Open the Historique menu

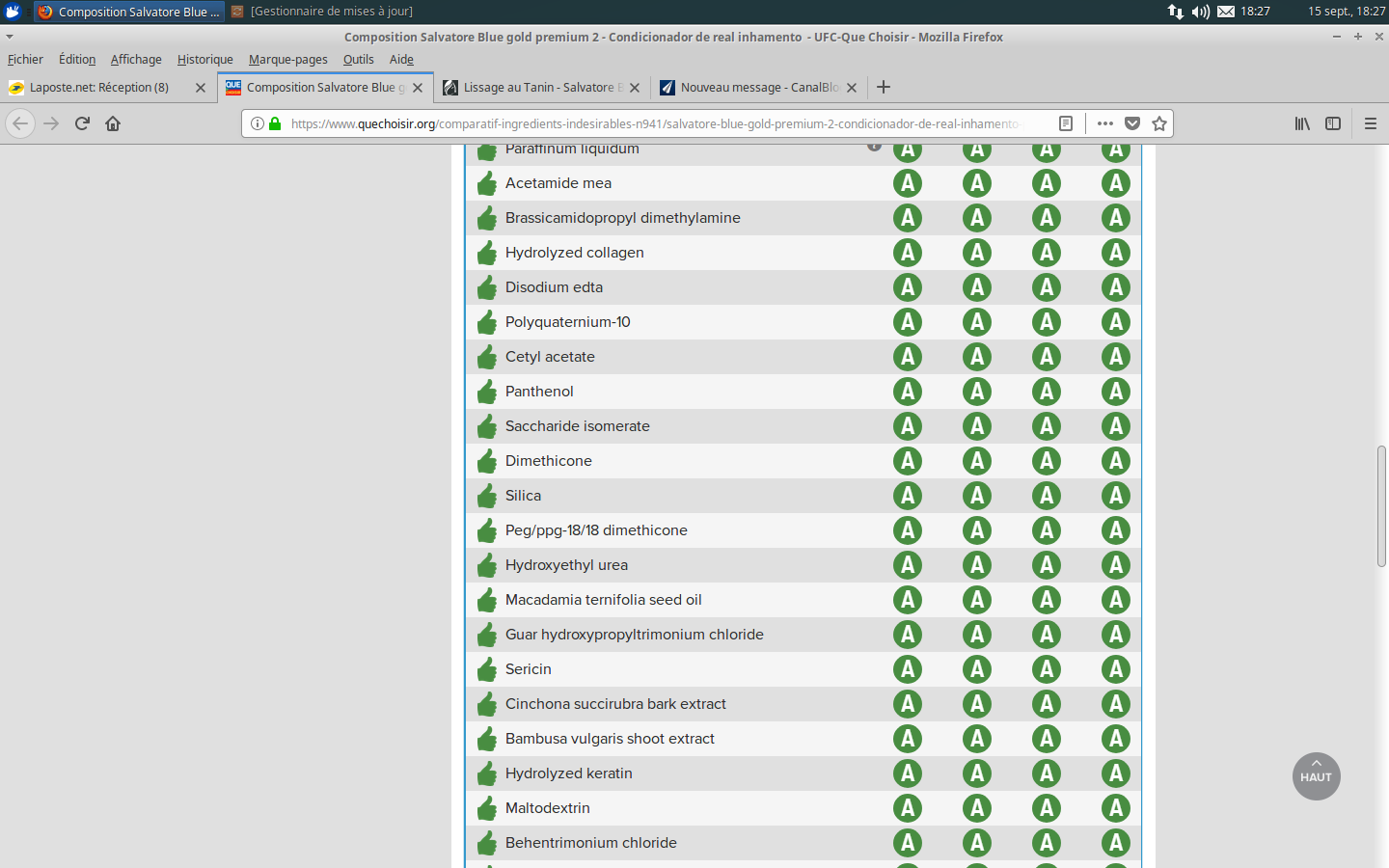click(204, 60)
